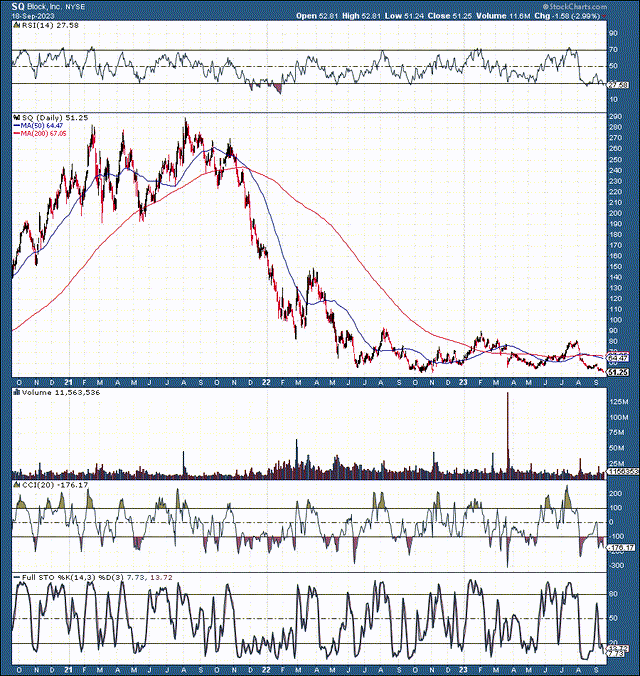
Task: Select the blue MA(50) line swatch
Action: 17,125
